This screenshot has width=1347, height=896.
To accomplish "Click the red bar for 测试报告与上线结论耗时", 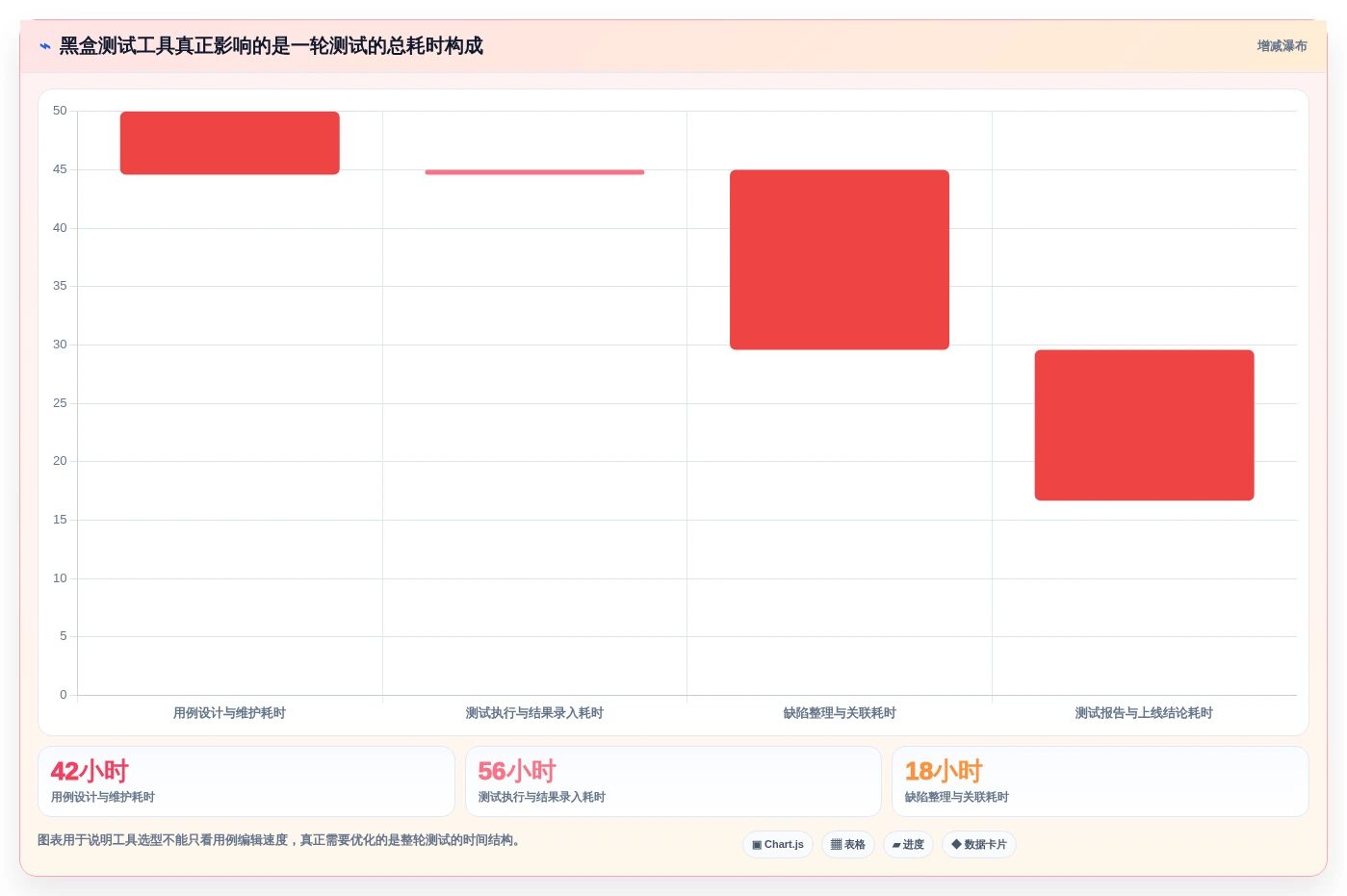I will pos(1144,425).
